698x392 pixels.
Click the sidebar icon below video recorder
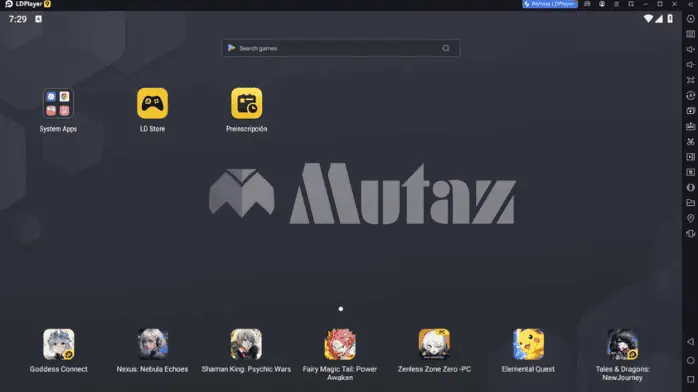click(x=690, y=172)
